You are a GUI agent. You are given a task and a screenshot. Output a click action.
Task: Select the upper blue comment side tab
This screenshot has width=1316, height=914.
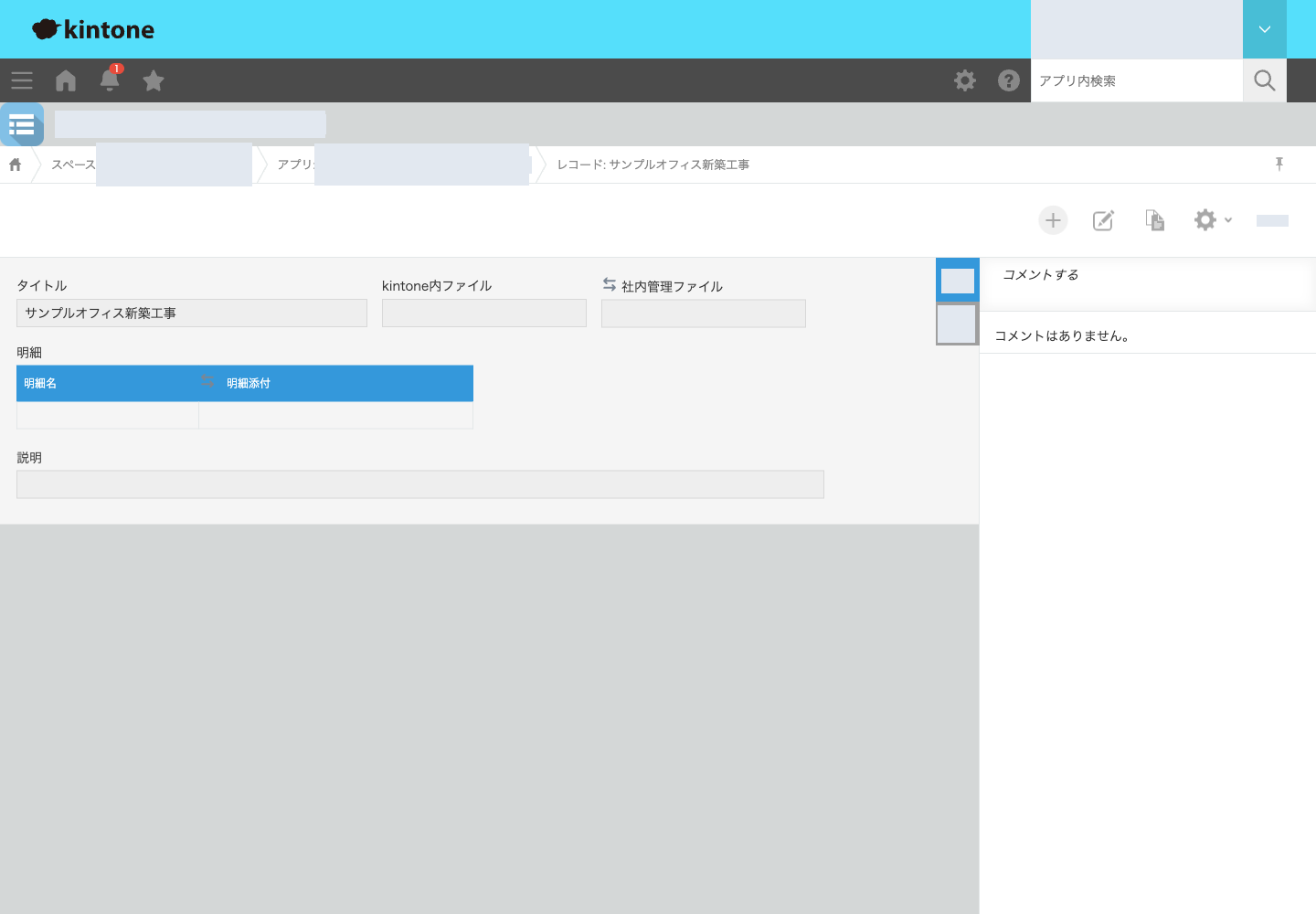coord(958,280)
